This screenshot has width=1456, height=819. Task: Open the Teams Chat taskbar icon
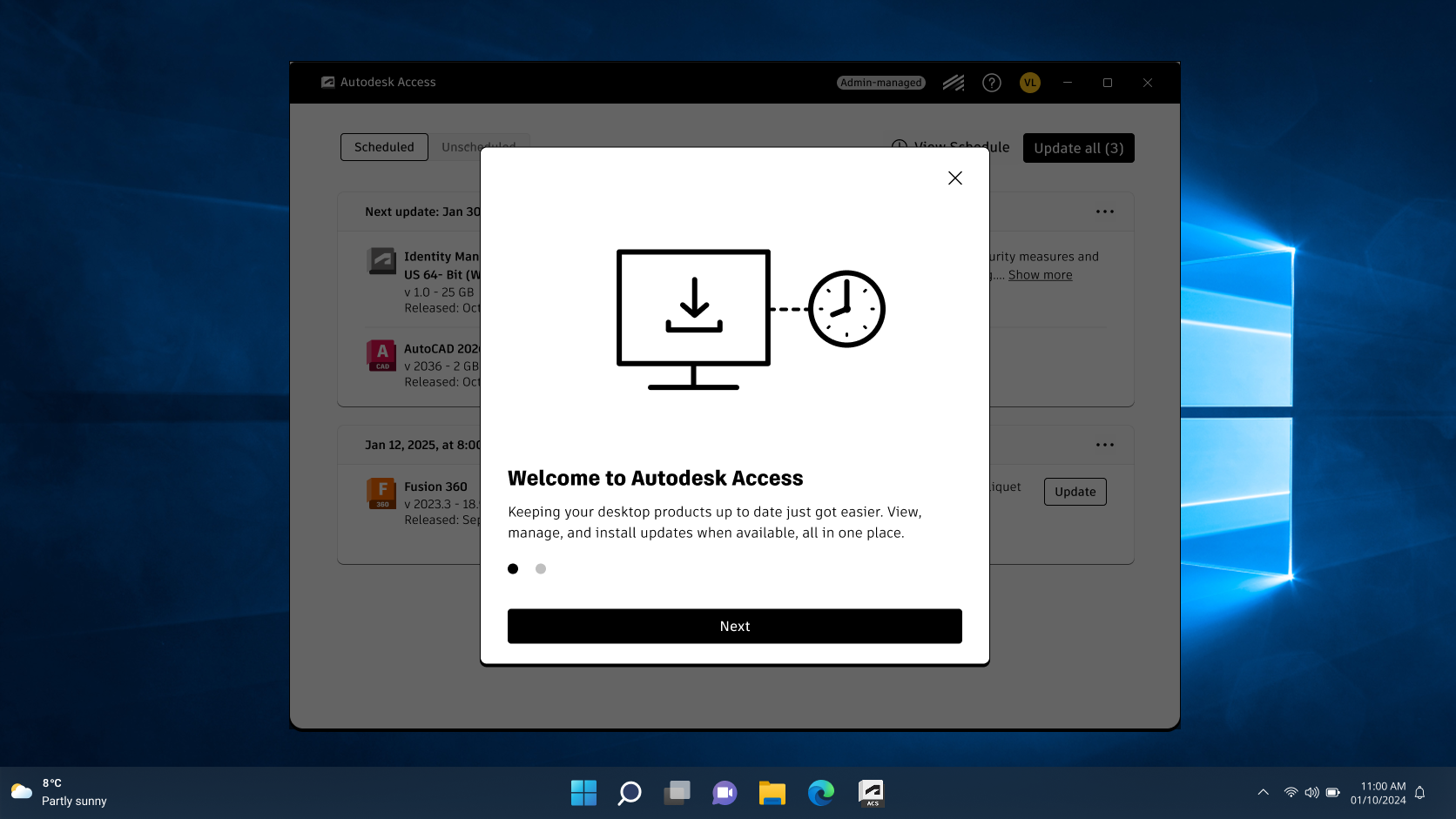coord(725,793)
